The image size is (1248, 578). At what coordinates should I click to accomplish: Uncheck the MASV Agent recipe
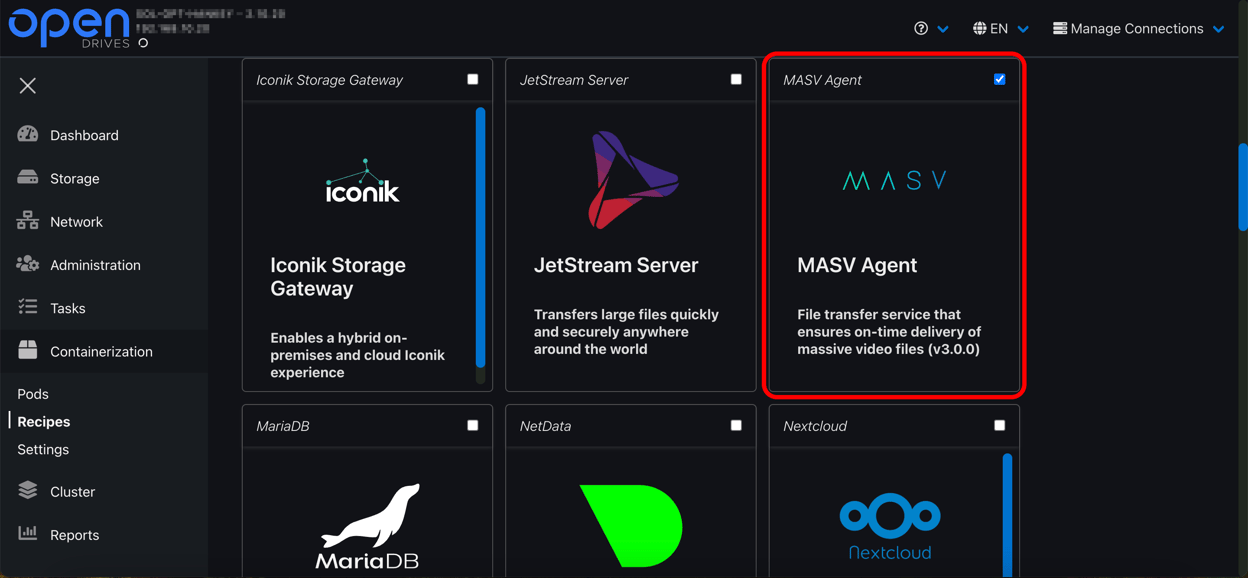point(999,78)
